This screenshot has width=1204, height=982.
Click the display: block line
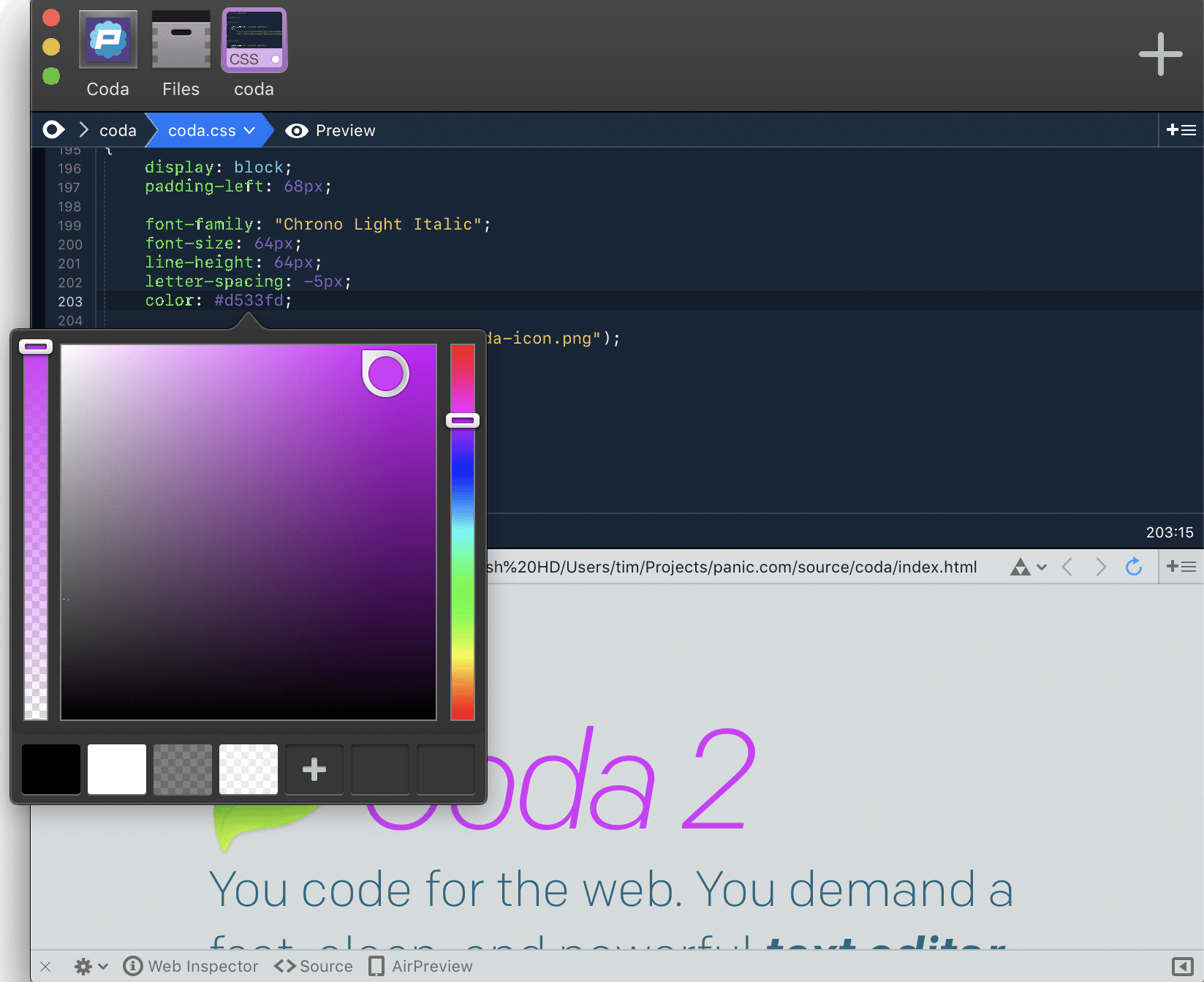coord(218,167)
